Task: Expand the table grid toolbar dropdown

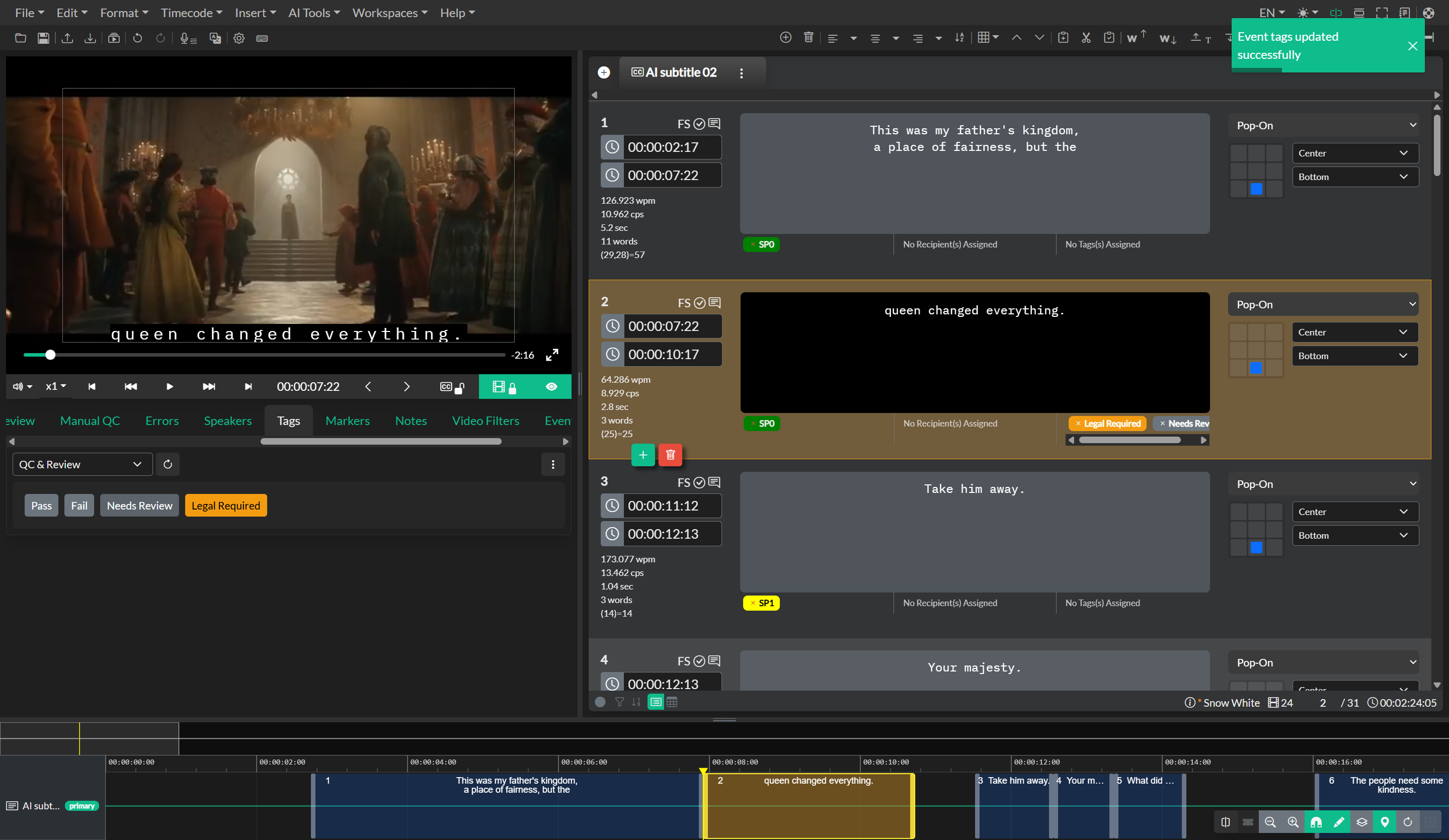Action: [988, 37]
